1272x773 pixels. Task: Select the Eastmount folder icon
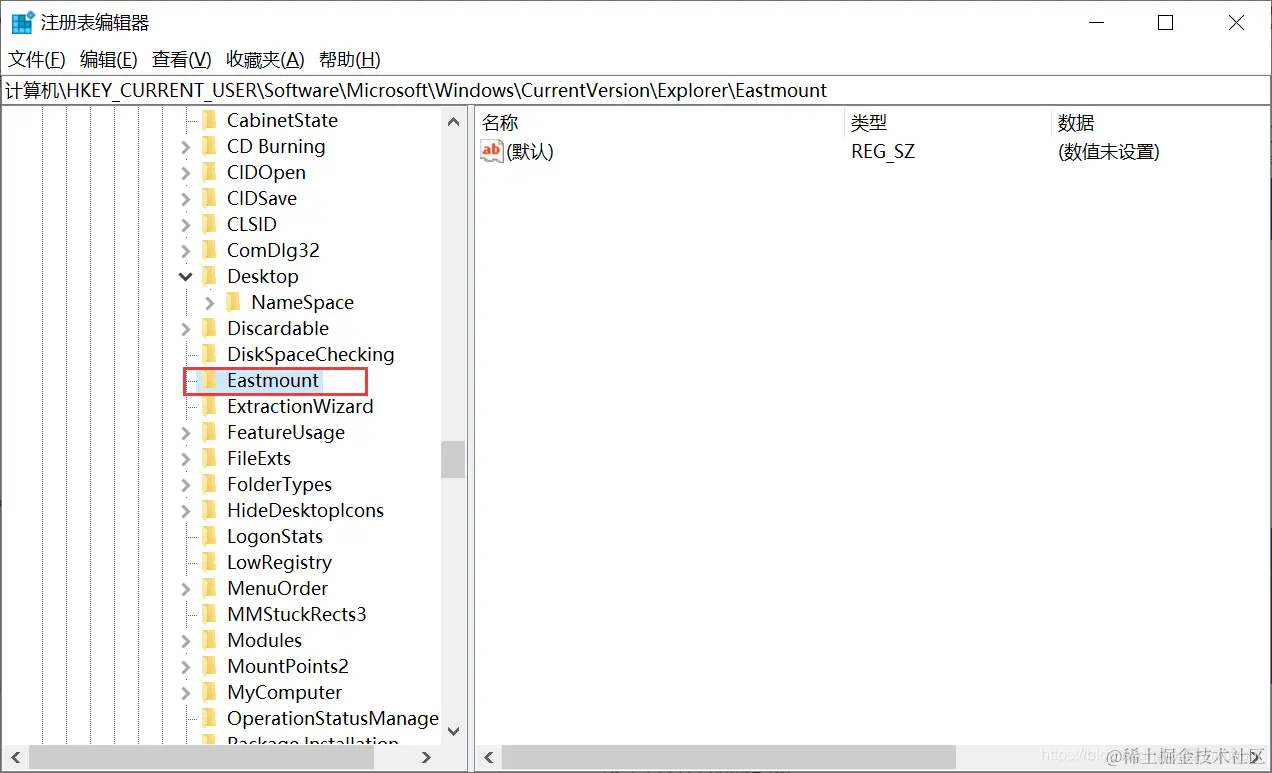209,380
